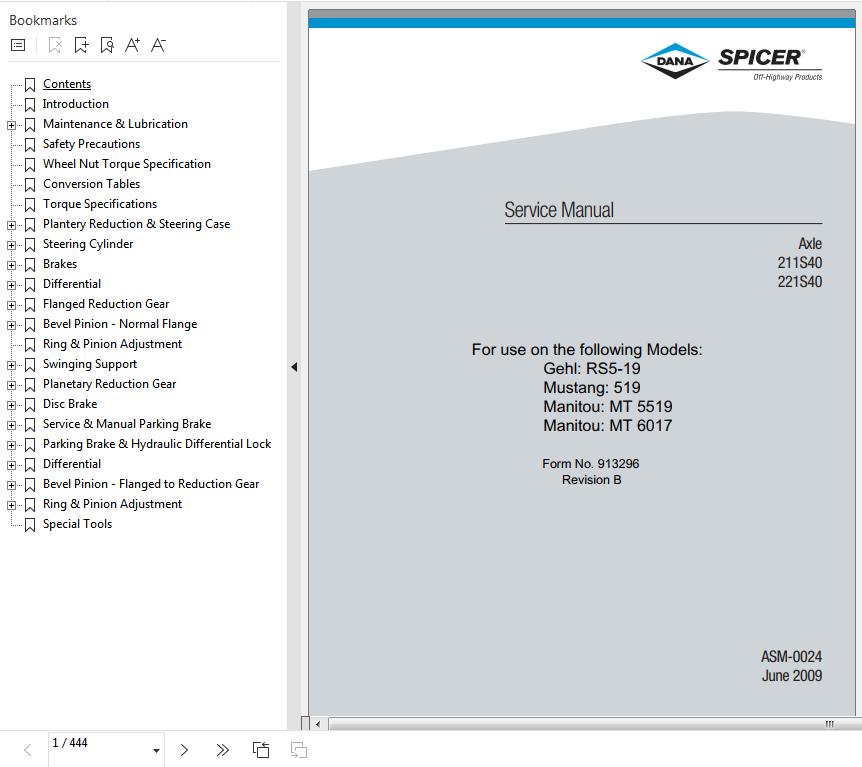Collapse the Bookmarks panel with the arrow

294,367
